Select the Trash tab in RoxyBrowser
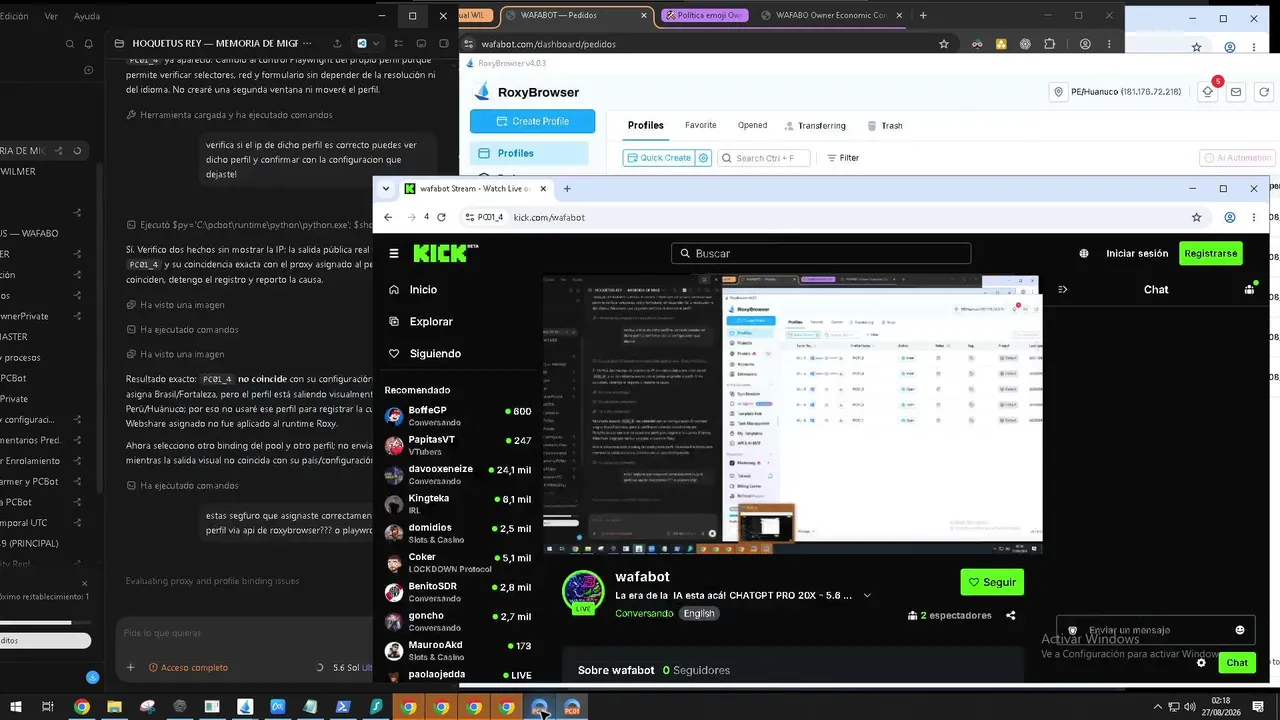 [885, 126]
